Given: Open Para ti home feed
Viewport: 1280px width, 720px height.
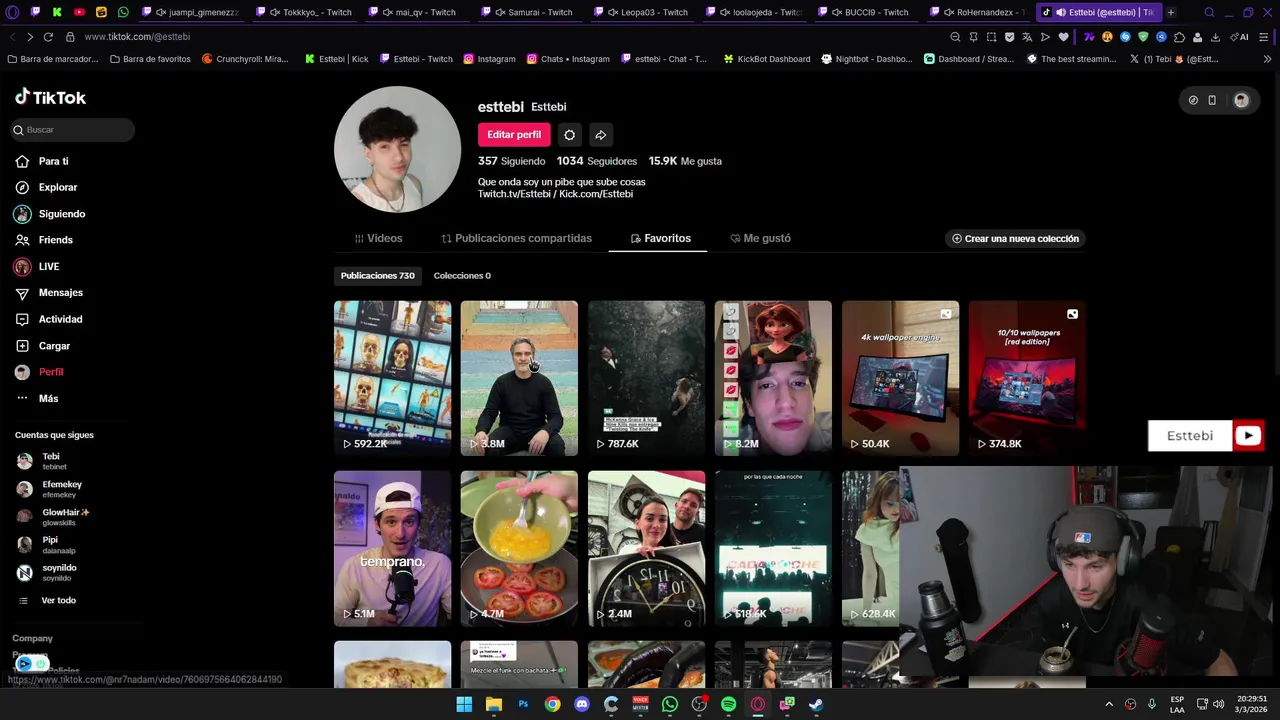Looking at the screenshot, I should pos(42,161).
